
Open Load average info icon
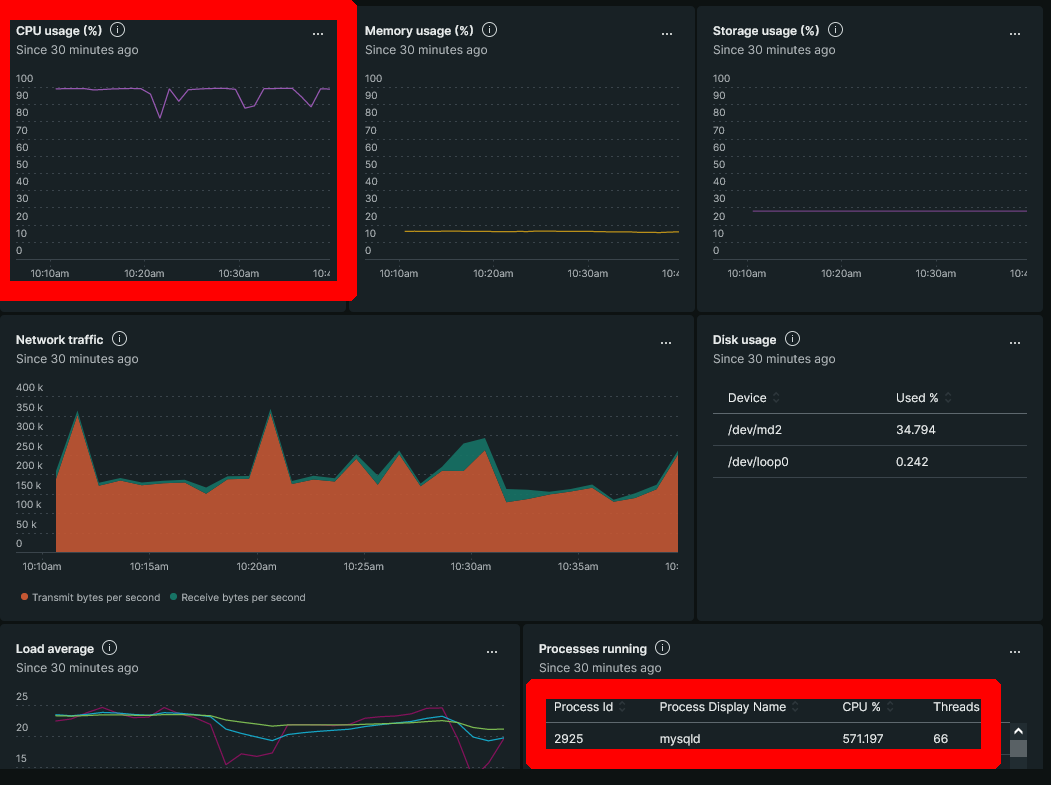pyautogui.click(x=109, y=648)
